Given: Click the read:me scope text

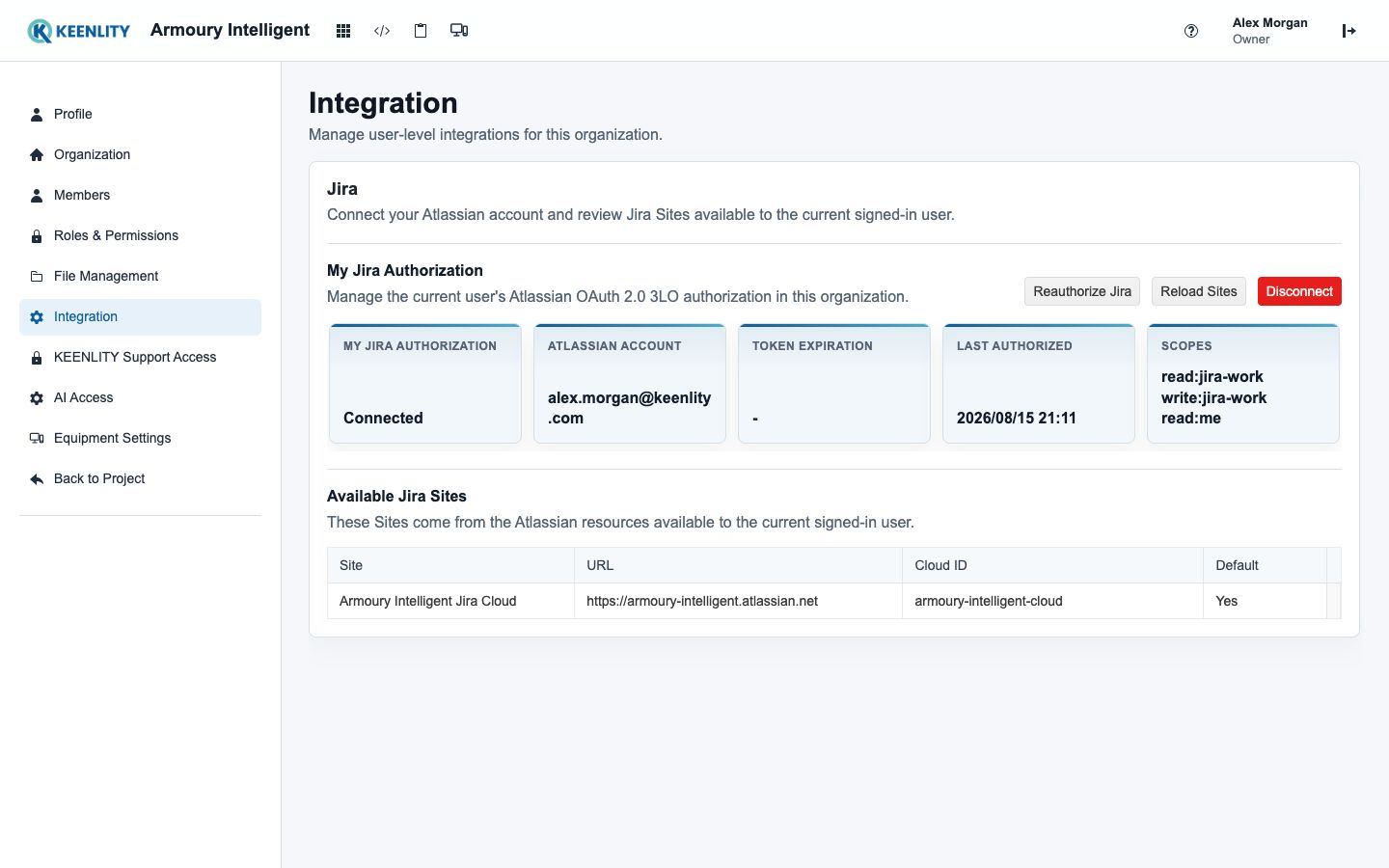Looking at the screenshot, I should pos(1191,418).
